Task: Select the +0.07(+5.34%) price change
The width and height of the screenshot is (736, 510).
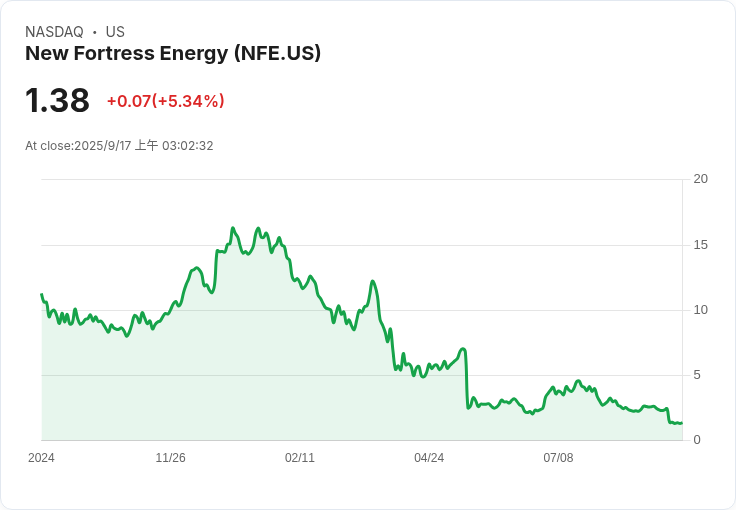Action: coord(165,101)
